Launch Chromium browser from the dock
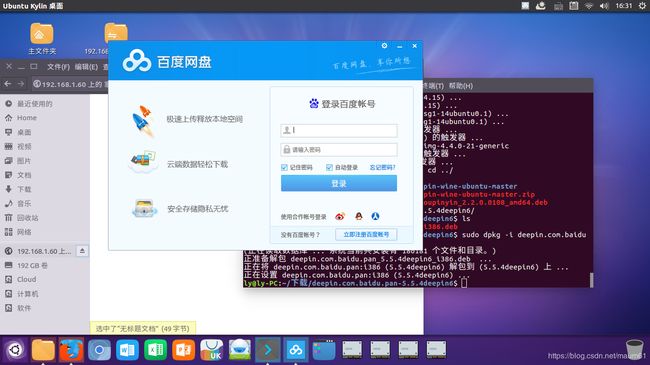 click(x=99, y=350)
